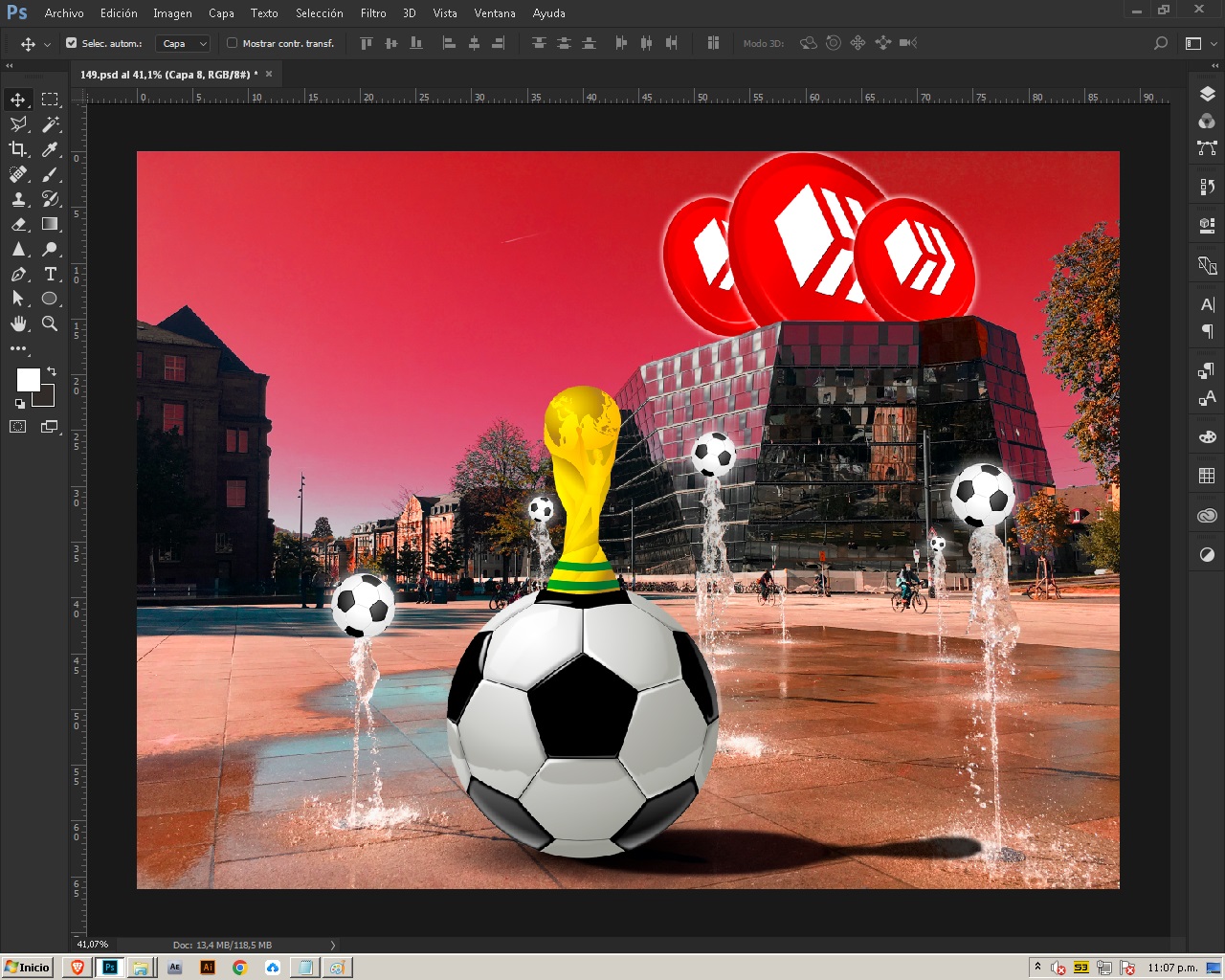Image resolution: width=1225 pixels, height=980 pixels.
Task: Select the Sharpen triangle tool
Action: [18, 249]
